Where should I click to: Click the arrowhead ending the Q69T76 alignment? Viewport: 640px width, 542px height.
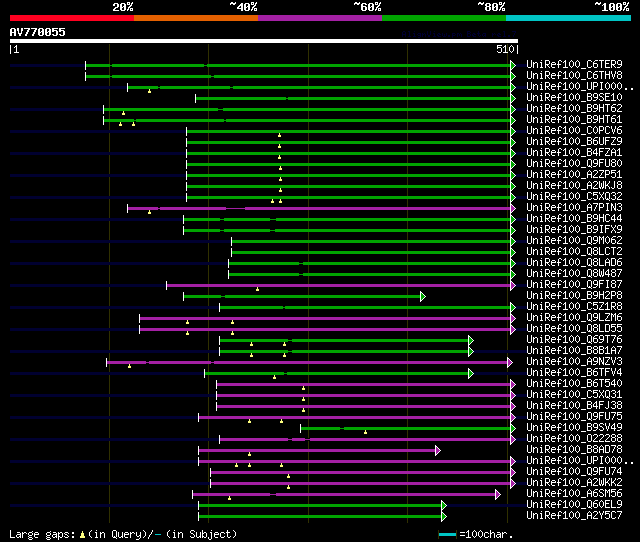pos(471,340)
